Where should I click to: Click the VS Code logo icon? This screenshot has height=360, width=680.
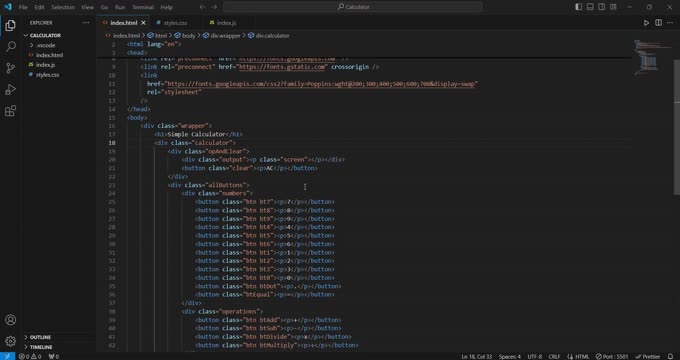pos(7,7)
